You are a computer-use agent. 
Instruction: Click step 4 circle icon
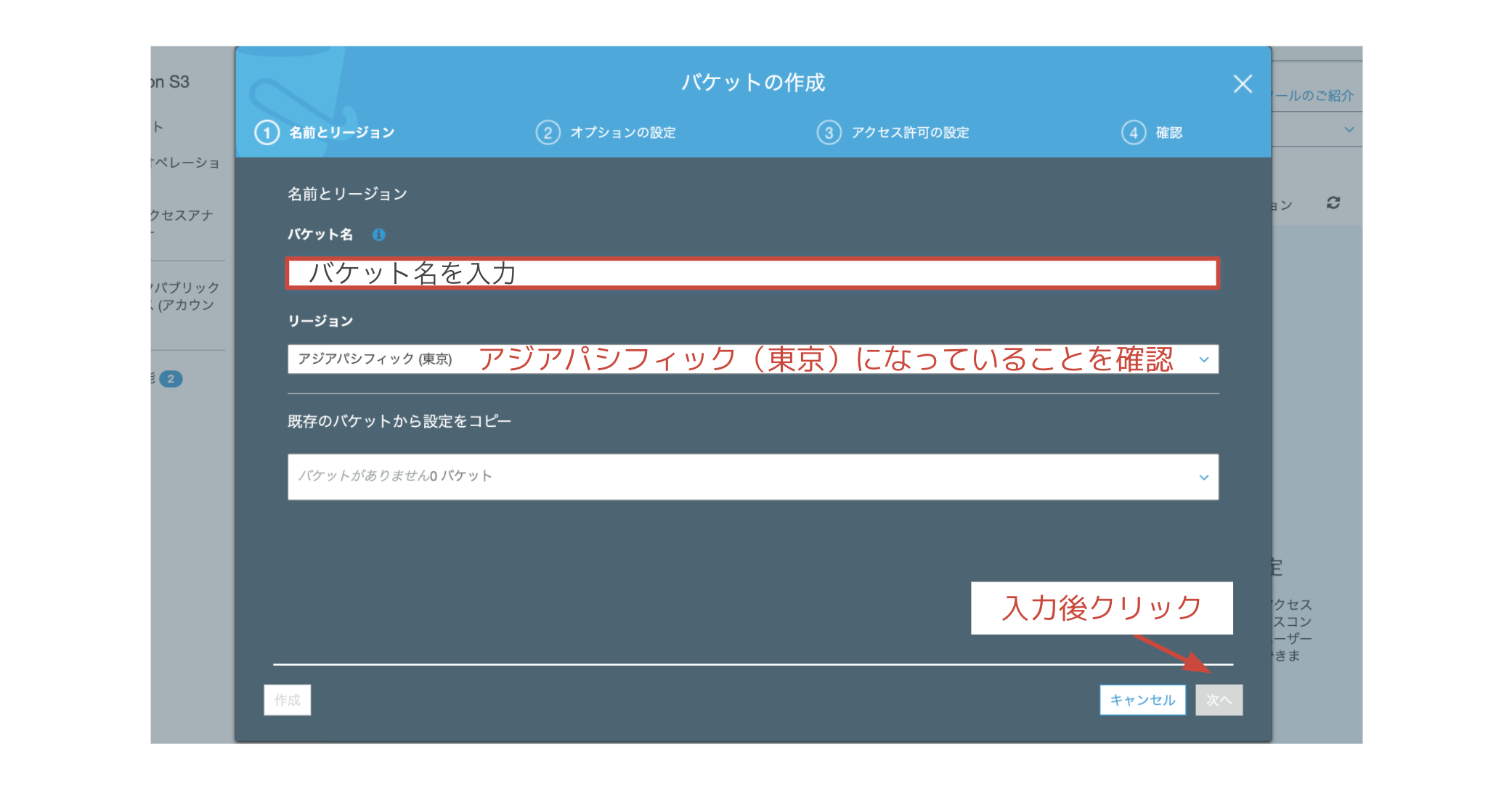click(x=1133, y=133)
